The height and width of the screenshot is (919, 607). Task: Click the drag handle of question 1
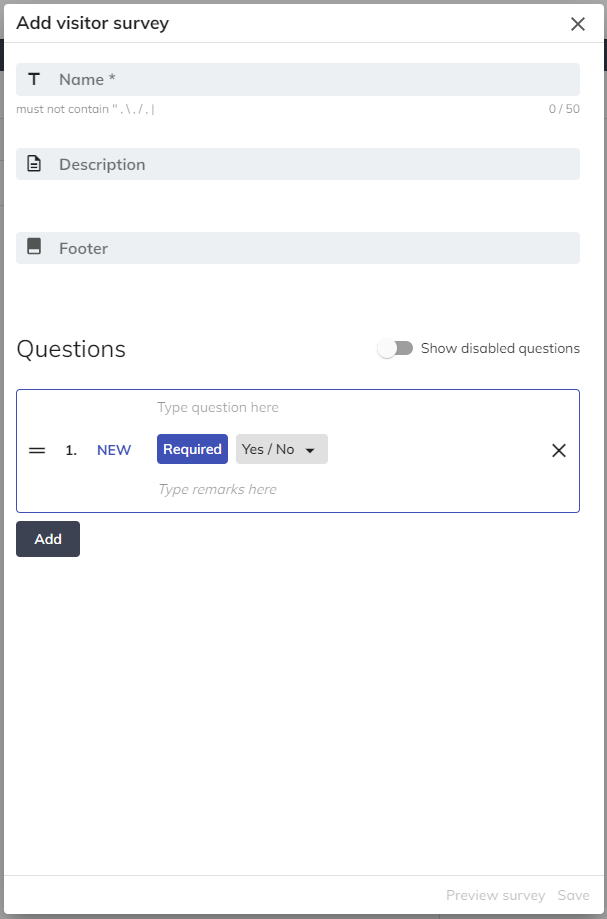[37, 450]
